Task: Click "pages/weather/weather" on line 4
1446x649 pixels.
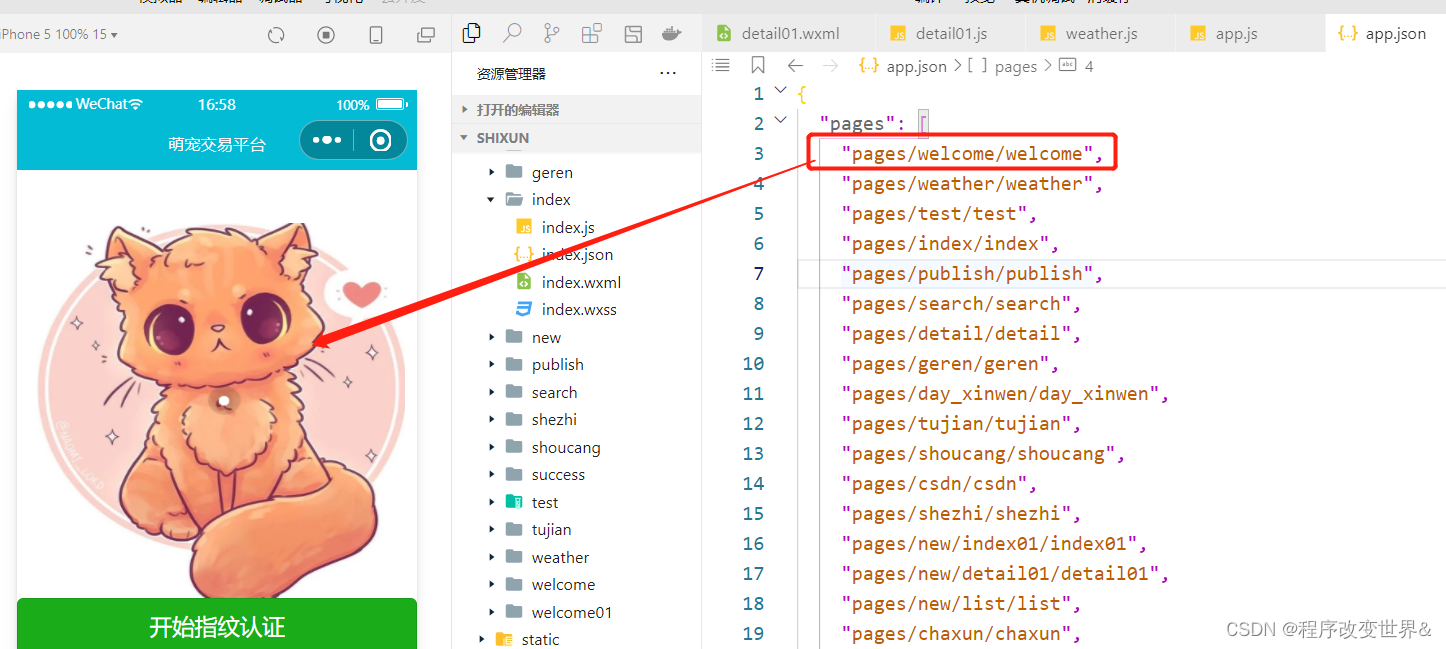Action: pyautogui.click(x=967, y=184)
